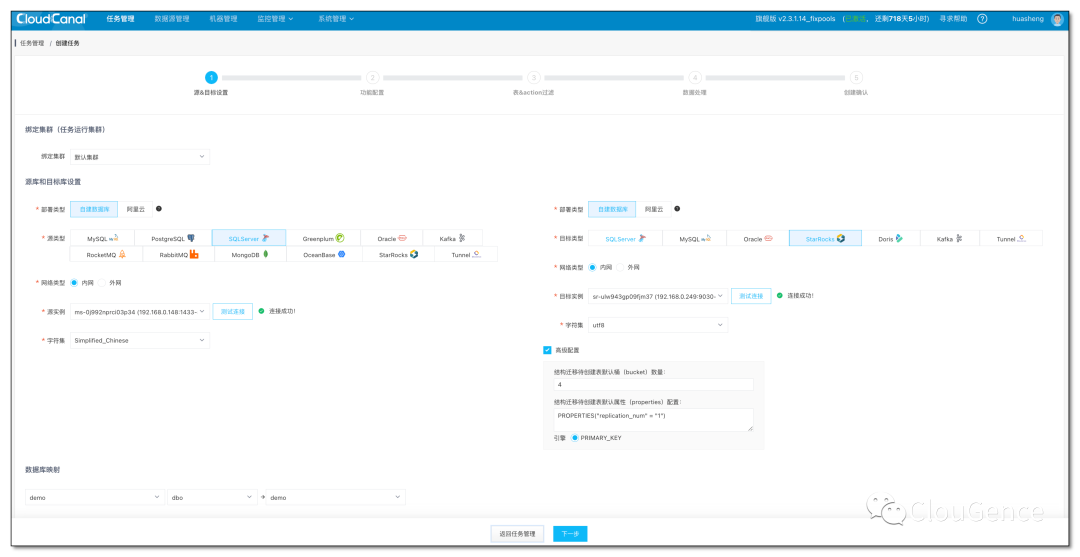The image size is (1080, 557).
Task: Select MongoDB as source type
Action: pos(250,255)
